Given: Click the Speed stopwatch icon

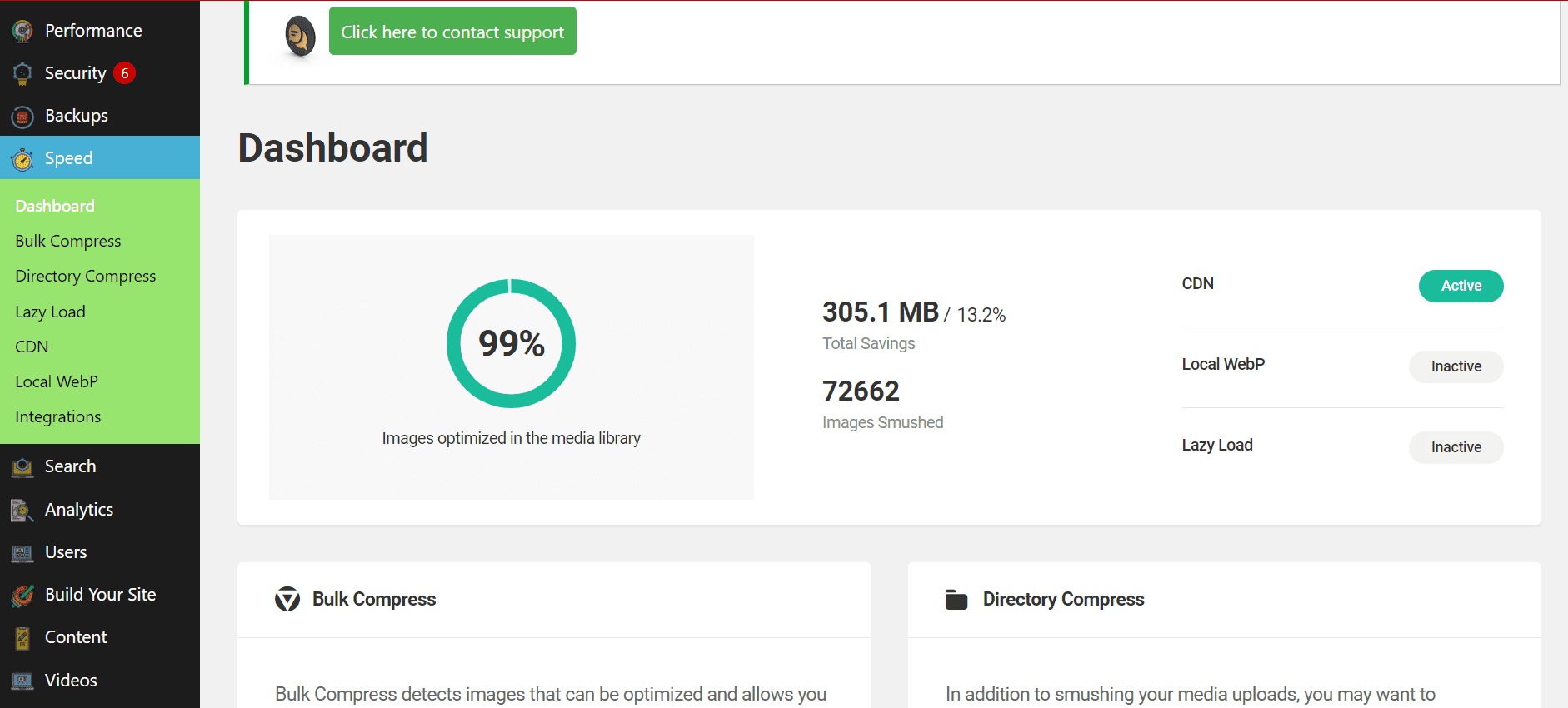Looking at the screenshot, I should click(x=22, y=159).
